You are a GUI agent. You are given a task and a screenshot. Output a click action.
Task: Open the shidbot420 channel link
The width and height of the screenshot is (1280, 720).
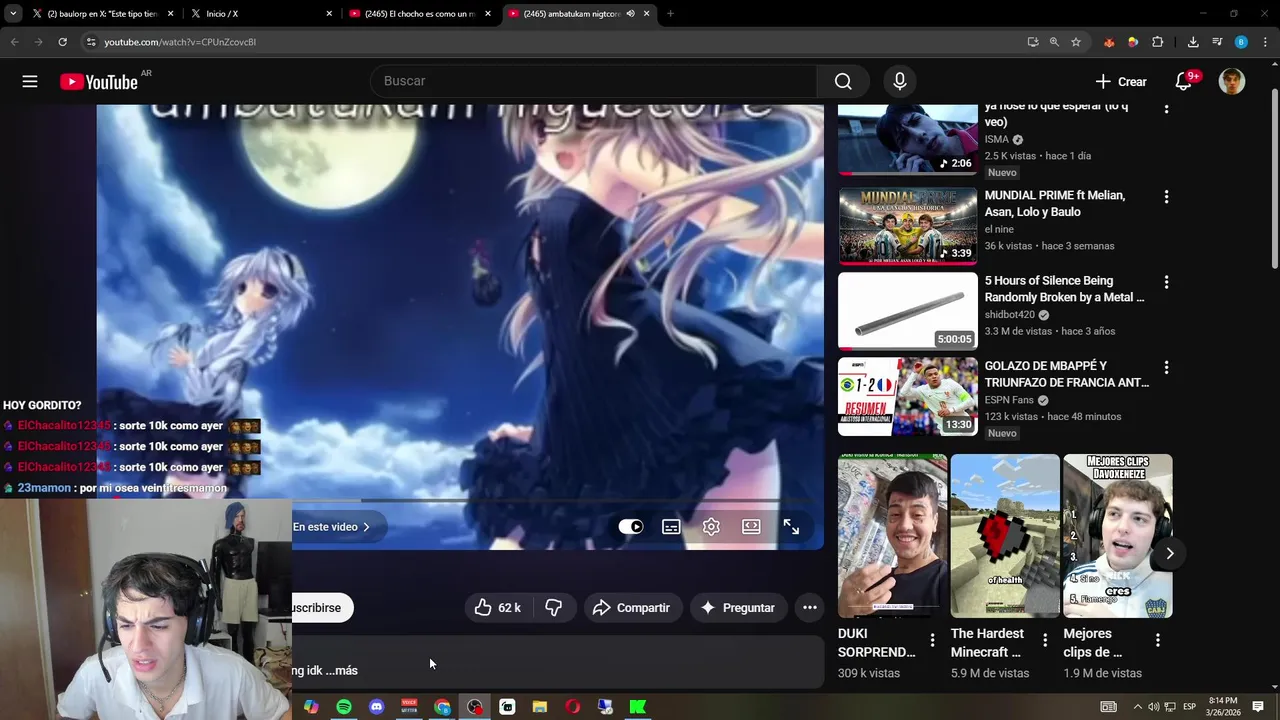coord(1010,315)
